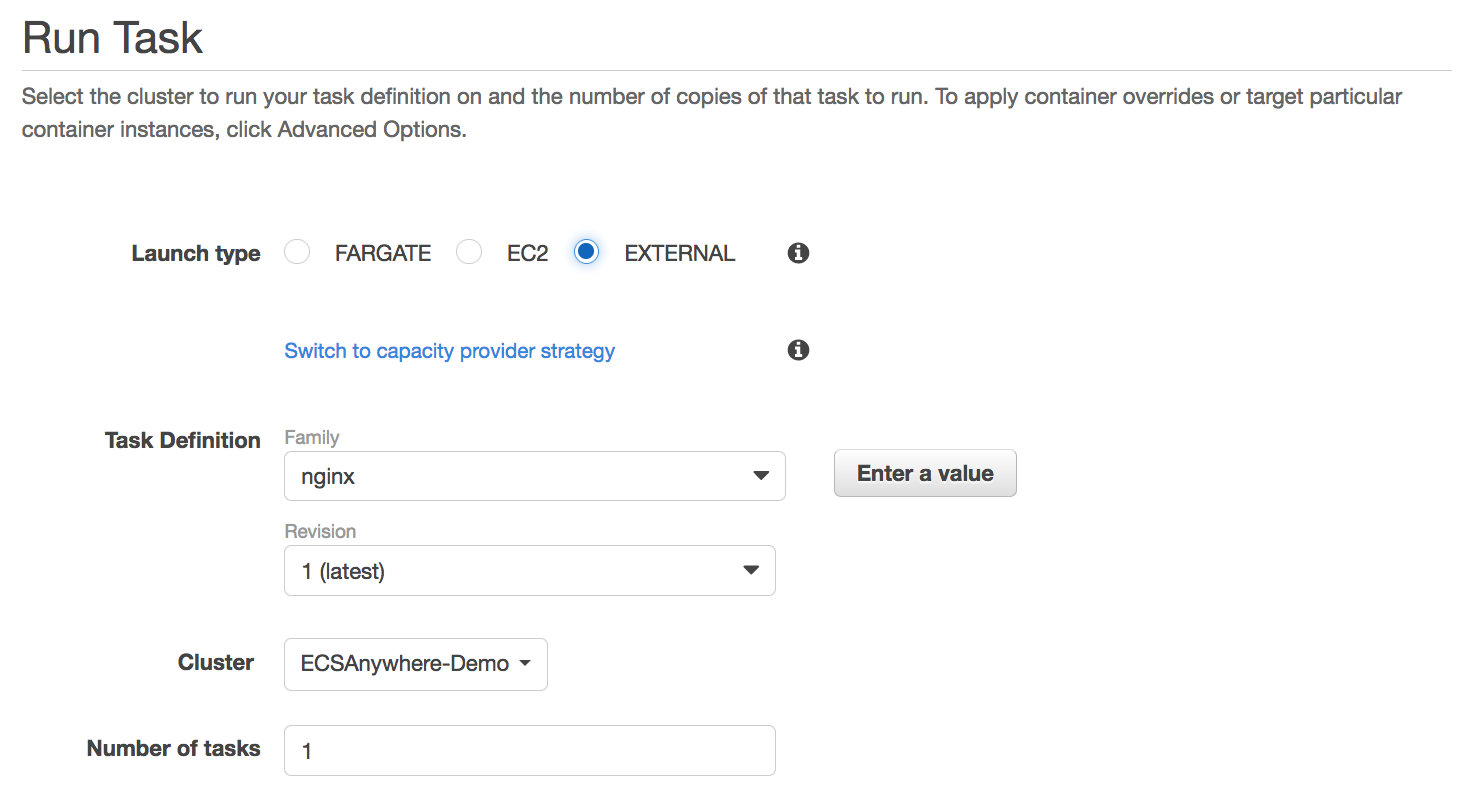
Task: Click the Family dropdown arrow
Action: 760,476
